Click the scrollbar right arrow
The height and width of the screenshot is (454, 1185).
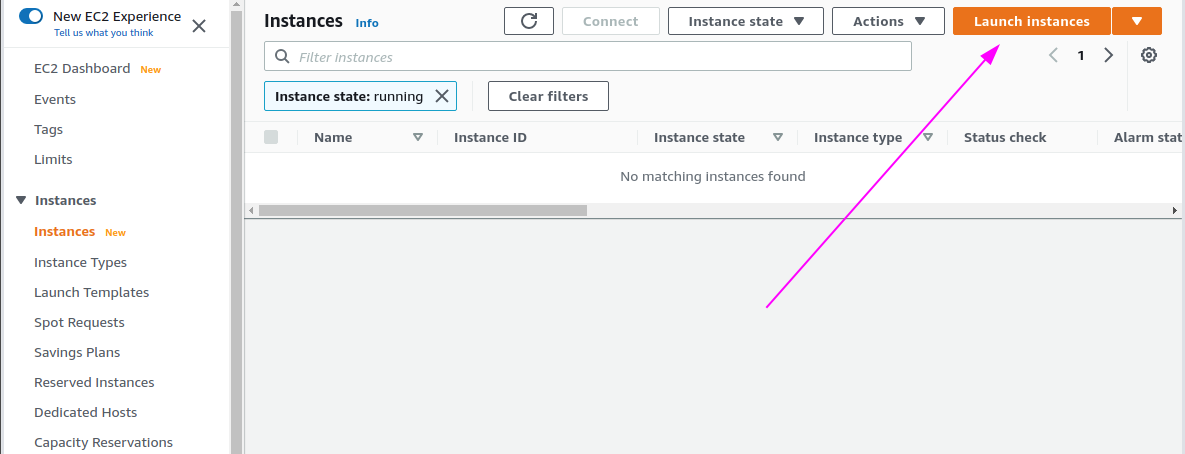(1175, 210)
